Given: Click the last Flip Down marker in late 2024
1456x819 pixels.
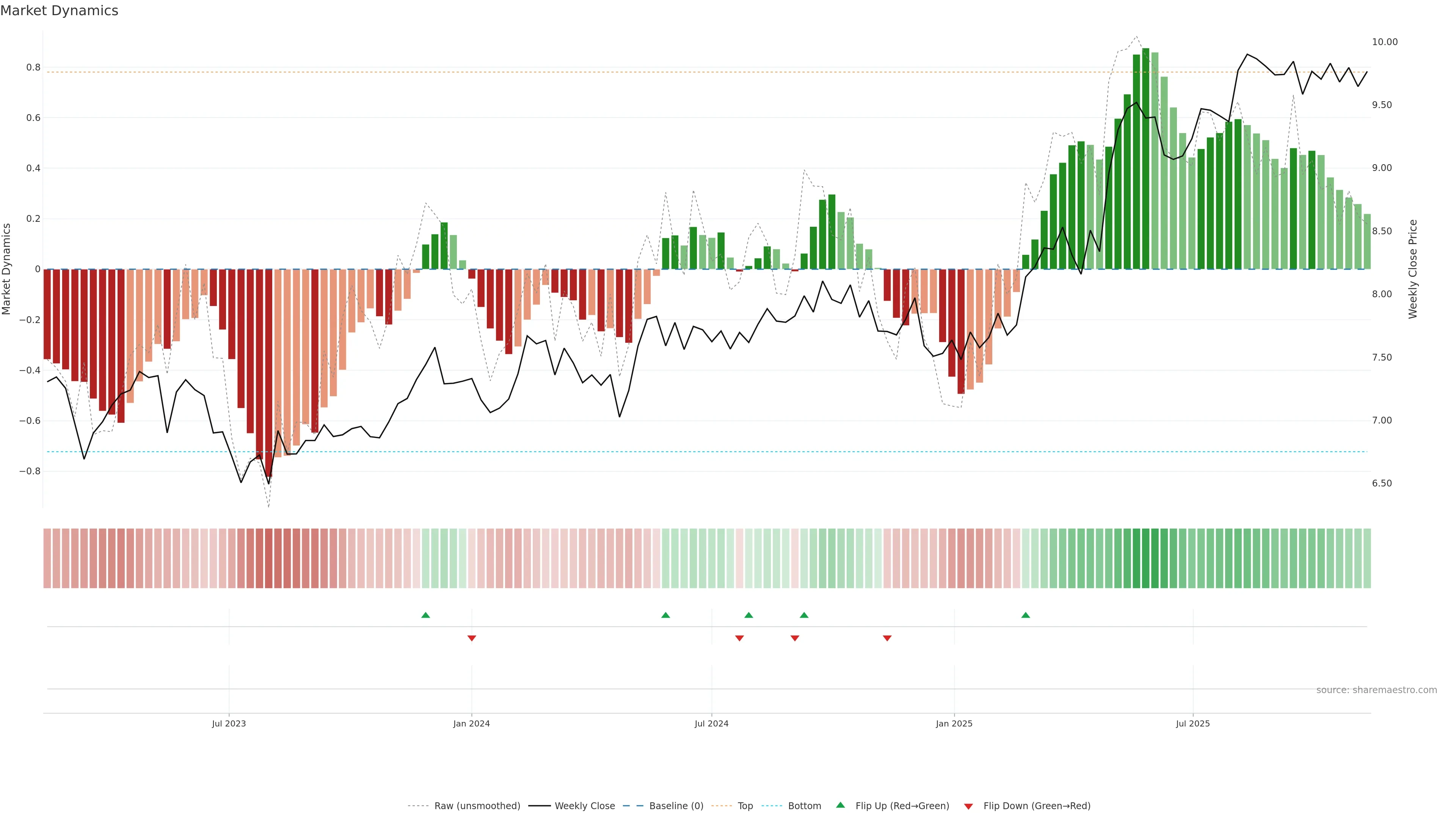Looking at the screenshot, I should (x=887, y=638).
